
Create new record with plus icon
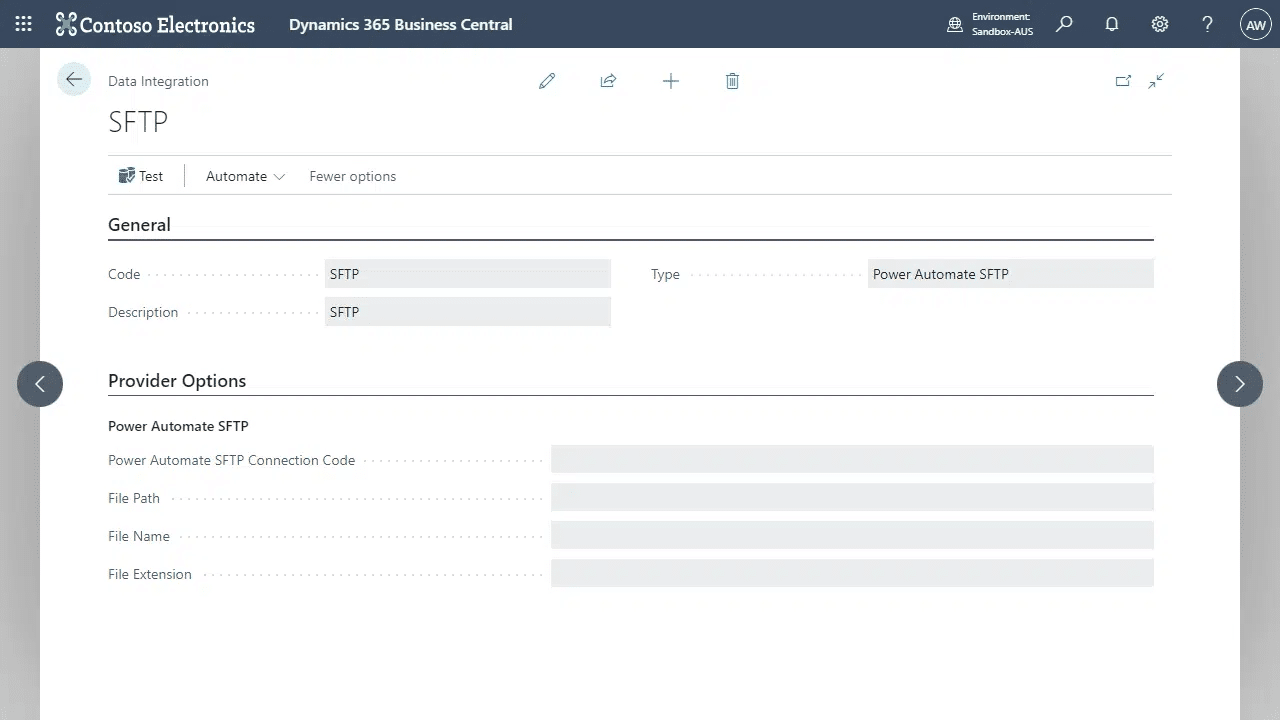(x=671, y=81)
